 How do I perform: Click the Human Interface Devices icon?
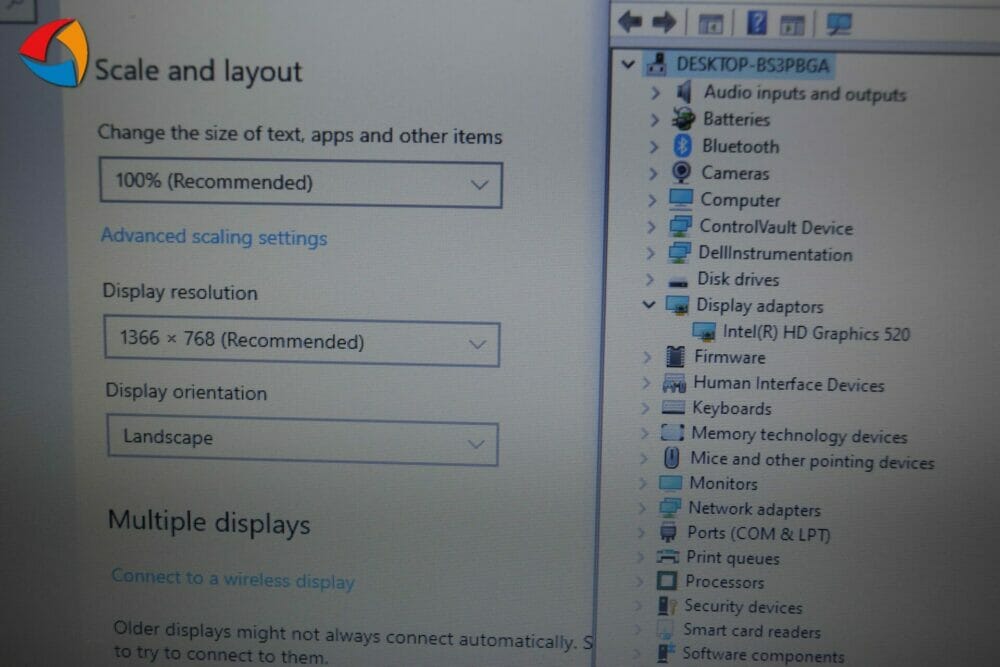[673, 383]
